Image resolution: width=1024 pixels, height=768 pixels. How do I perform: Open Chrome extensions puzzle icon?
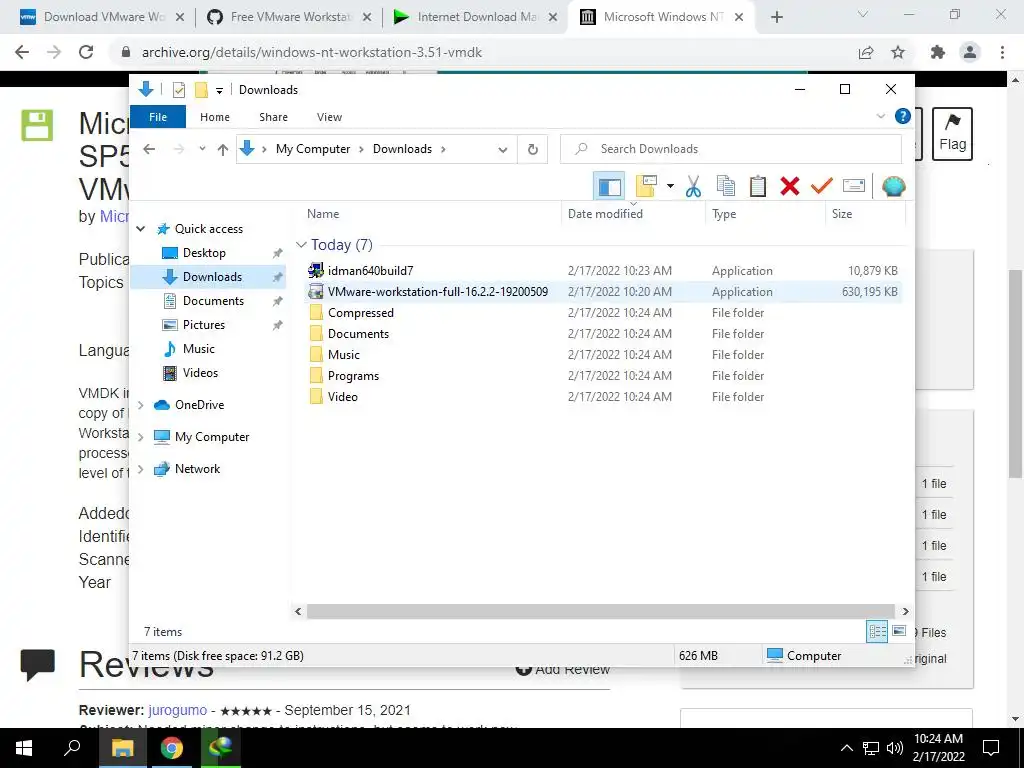click(x=938, y=52)
